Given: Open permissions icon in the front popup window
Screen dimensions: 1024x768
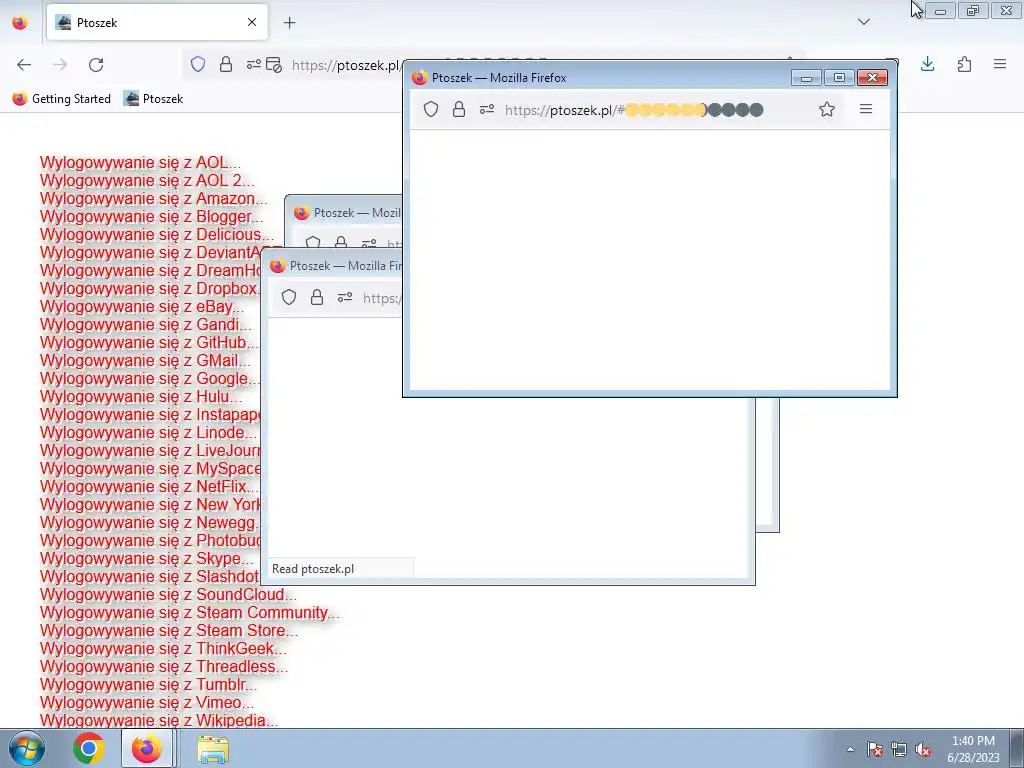Looking at the screenshot, I should point(487,109).
